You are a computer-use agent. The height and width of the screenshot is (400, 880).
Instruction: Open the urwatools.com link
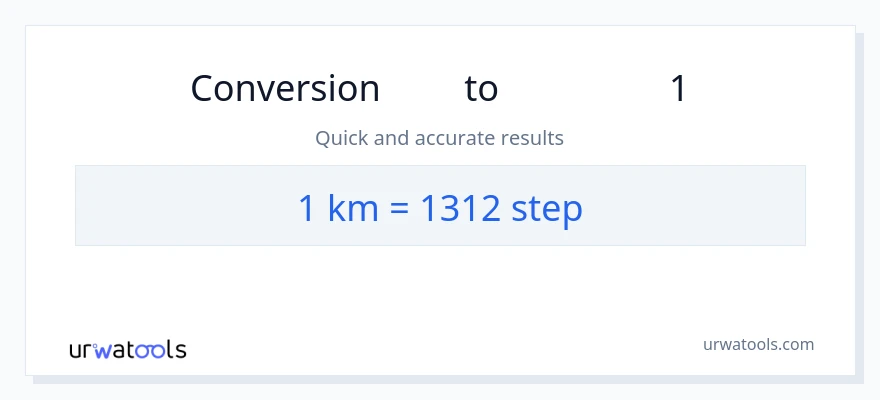point(758,345)
